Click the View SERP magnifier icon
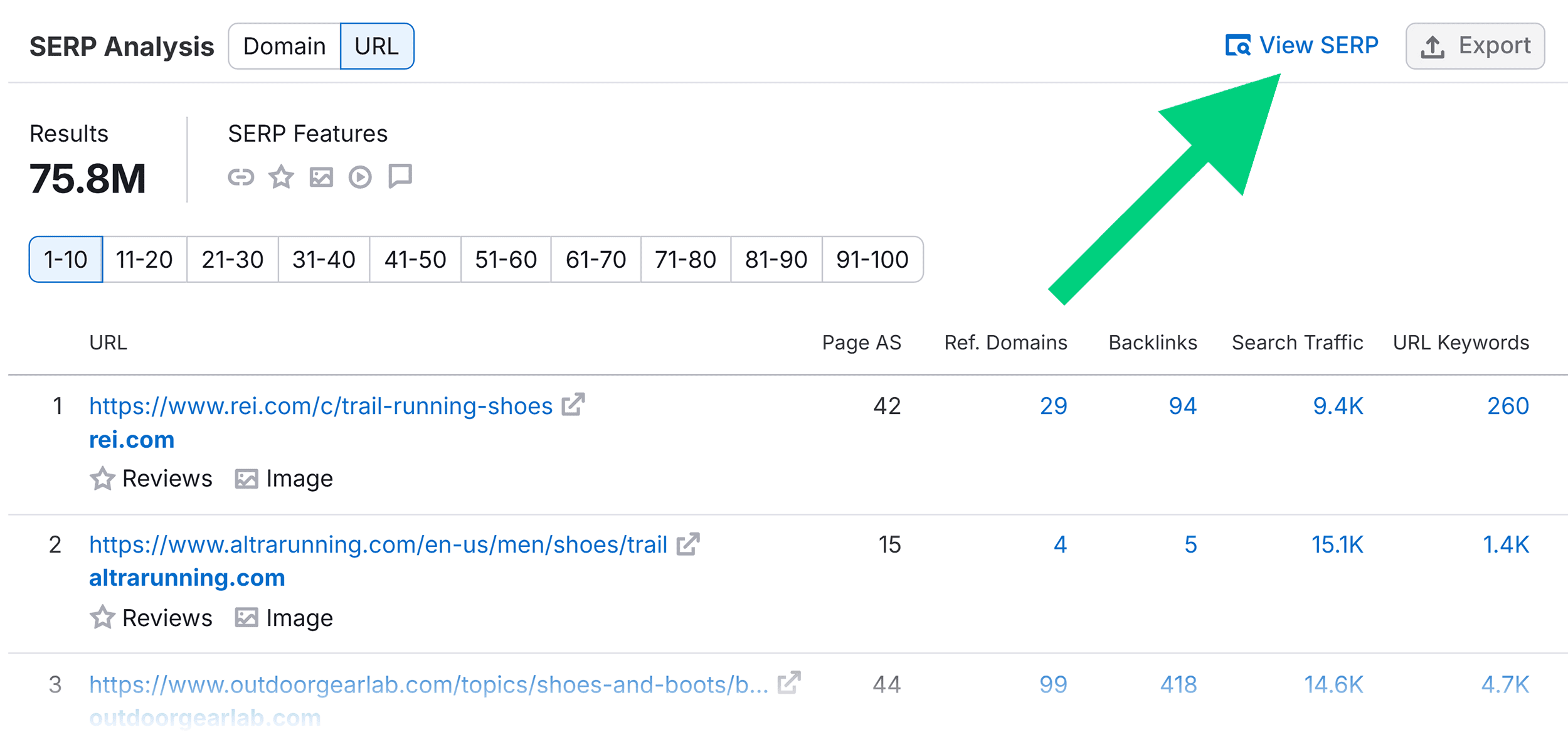 (x=1237, y=46)
